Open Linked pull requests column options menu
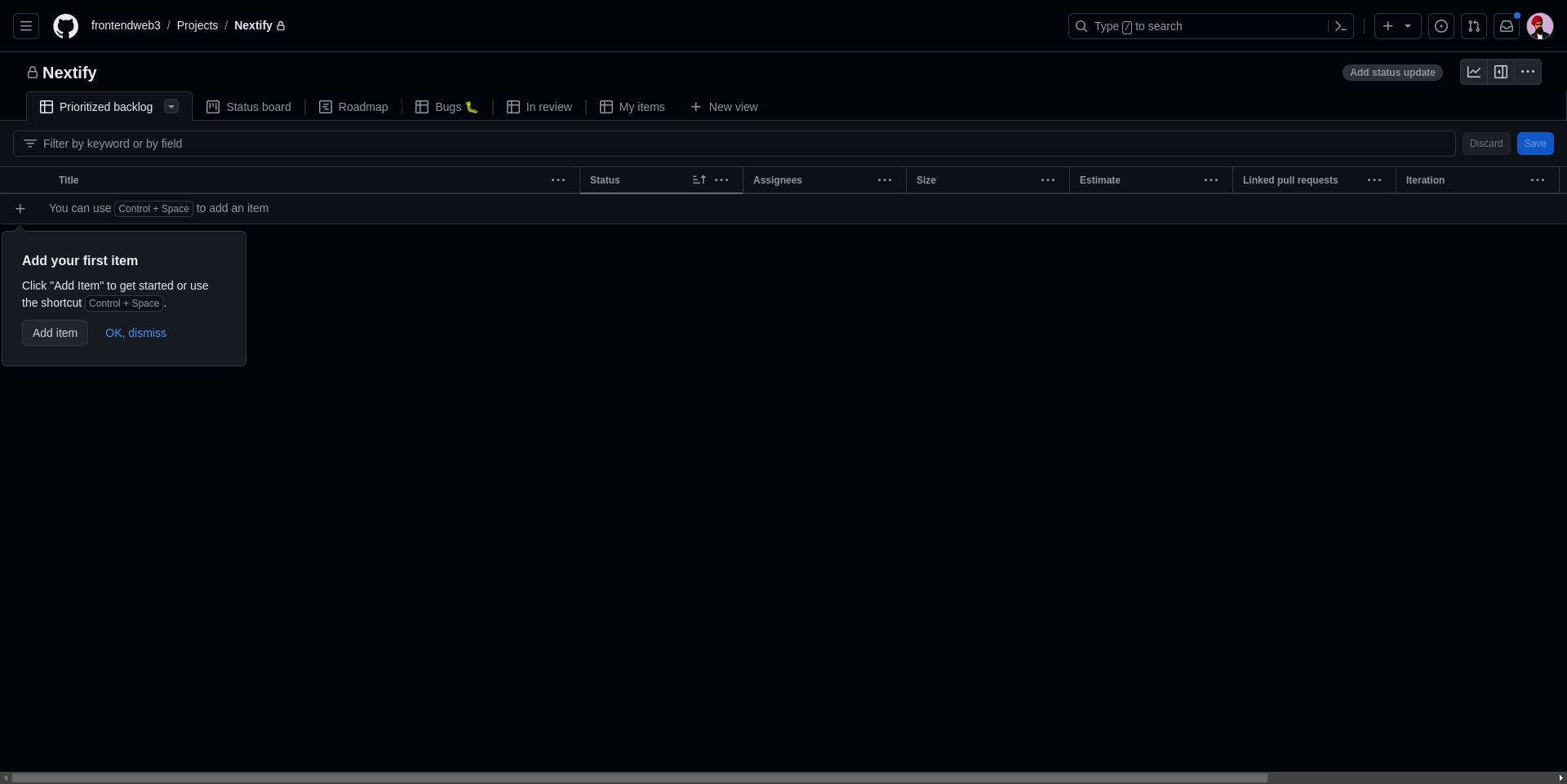 pos(1374,180)
